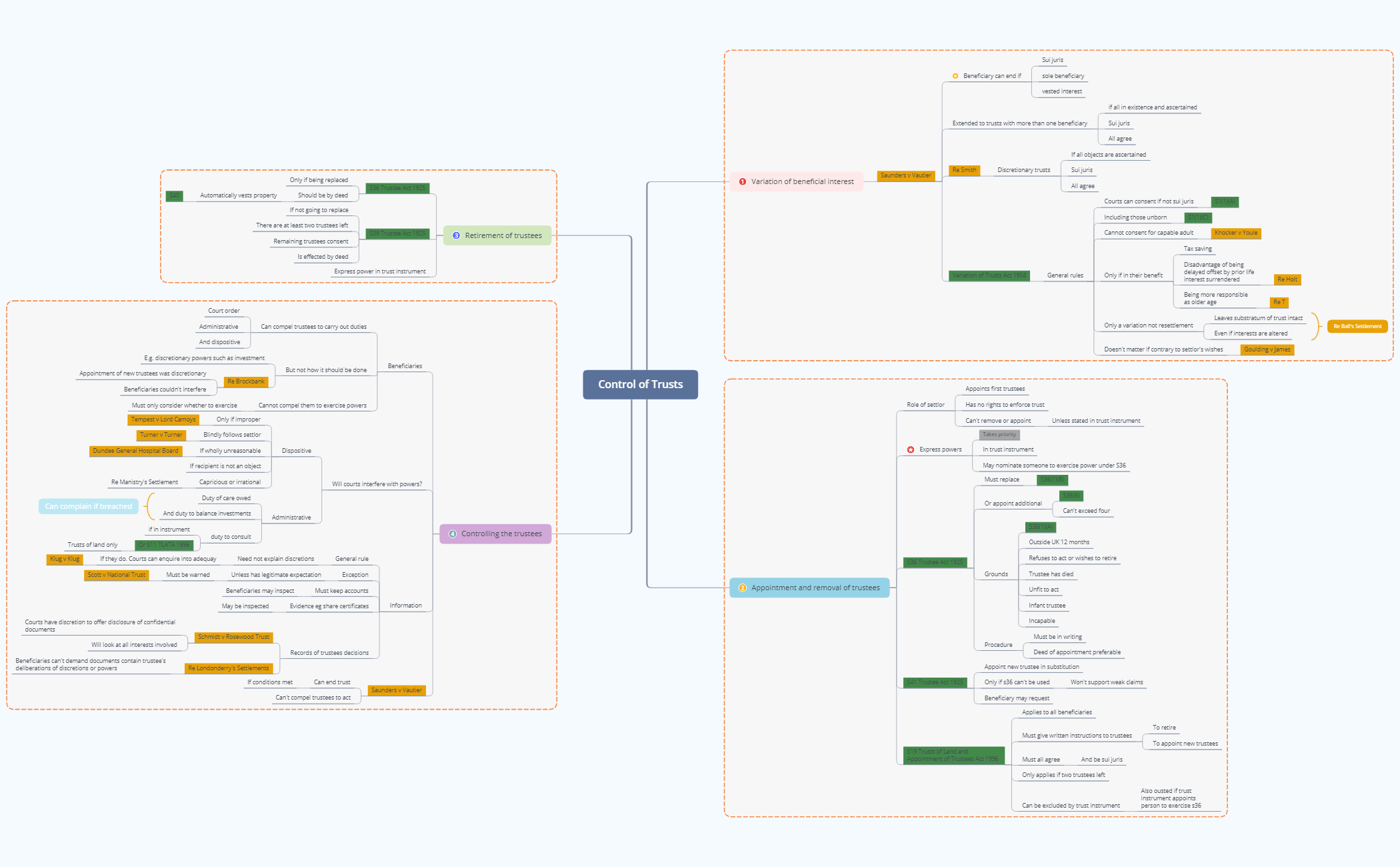Screen dimensions: 1400x867
Task: Select the Variation of beneficial interest topic
Action: pos(796,181)
